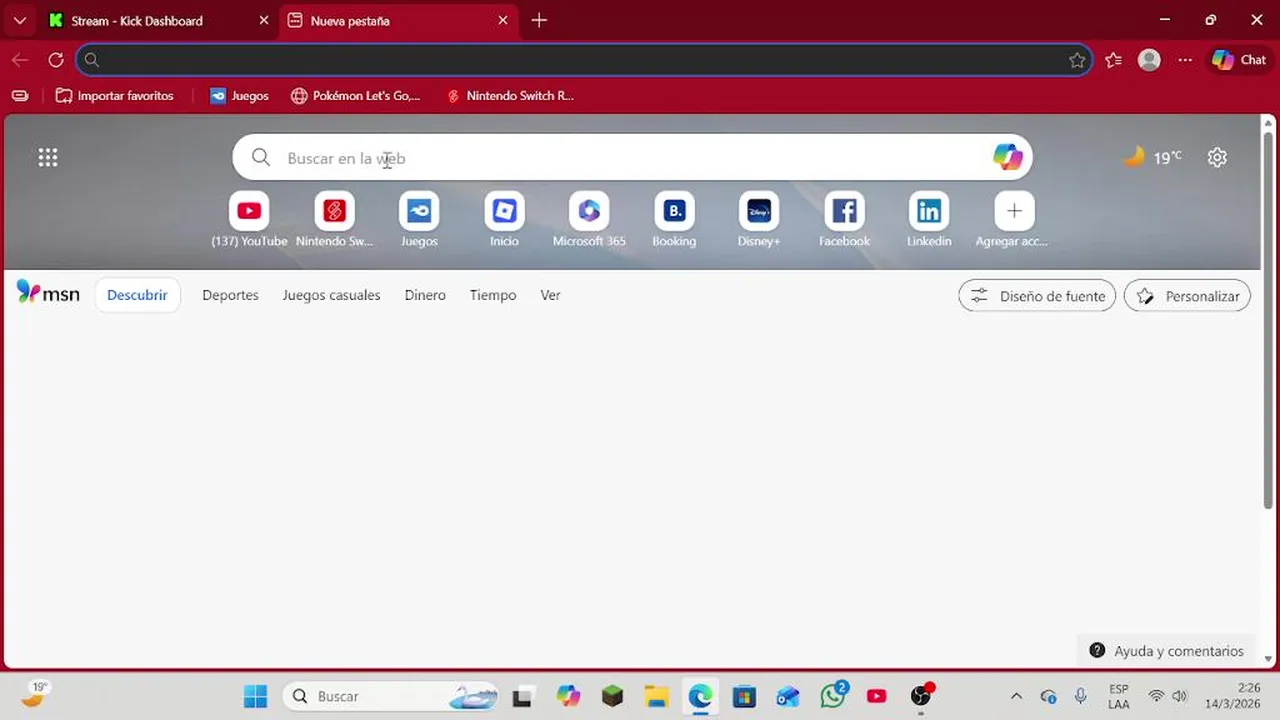Open a new tab with plus button

539,20
